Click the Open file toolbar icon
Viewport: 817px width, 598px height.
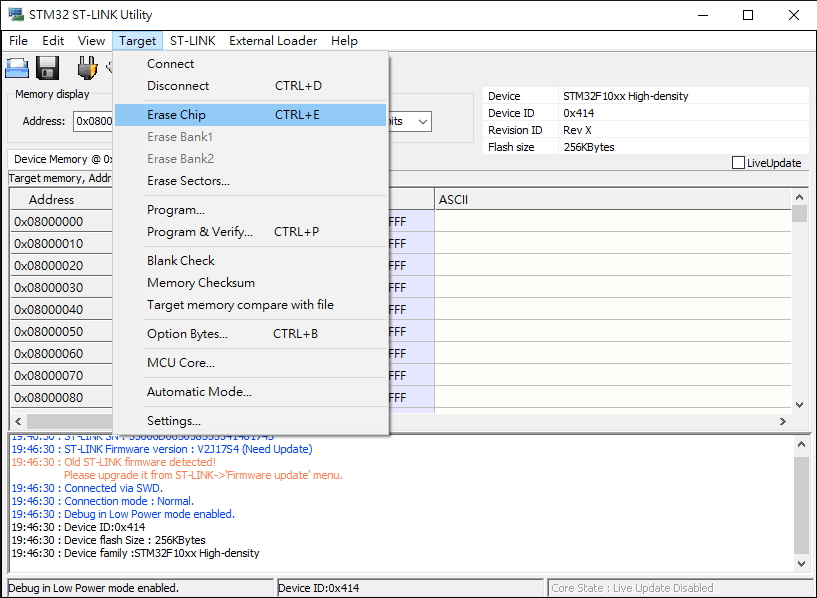[x=17, y=68]
